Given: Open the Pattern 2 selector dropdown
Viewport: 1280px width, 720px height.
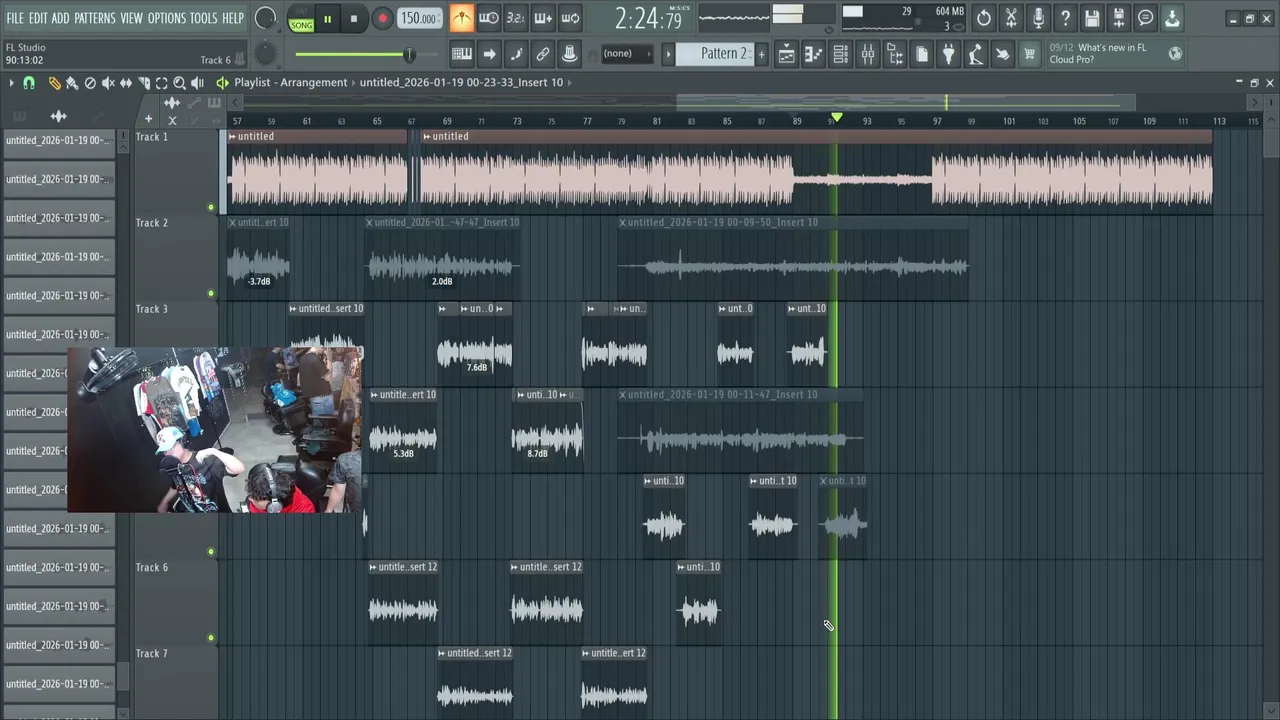Looking at the screenshot, I should [x=714, y=54].
